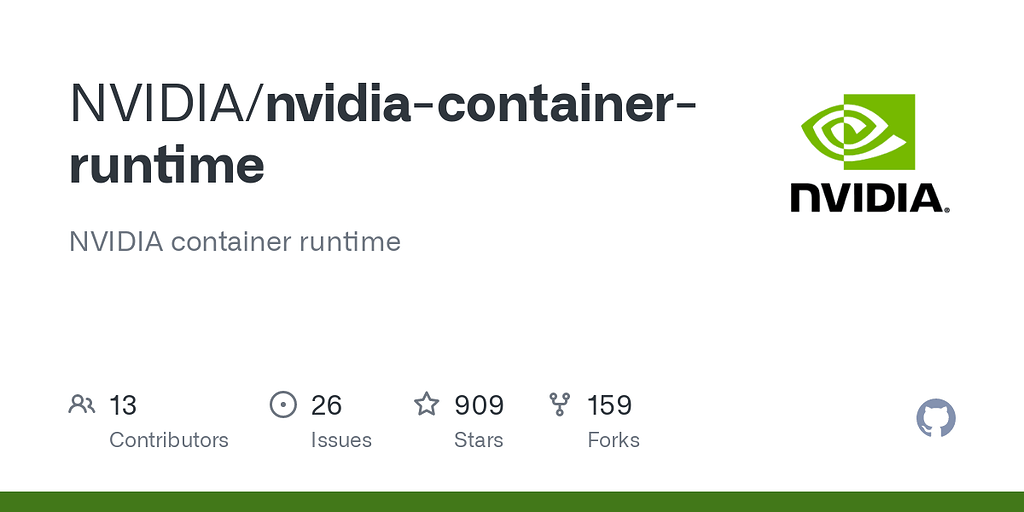Click the word 'runtime' in the title
Viewport: 1024px width, 512px height.
tap(167, 165)
